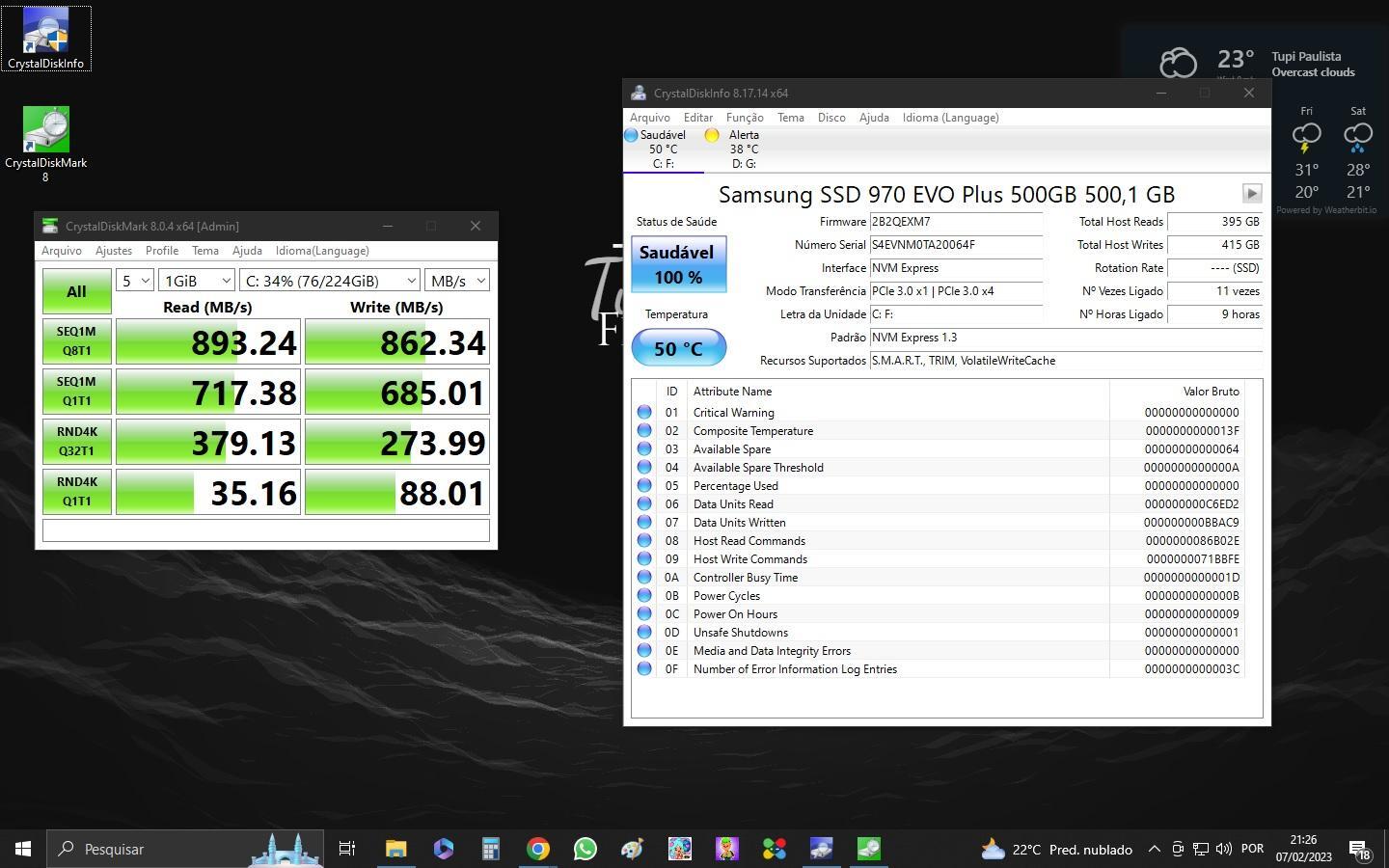The height and width of the screenshot is (868, 1389).
Task: Open Google Chrome from the taskbar
Action: 537,849
